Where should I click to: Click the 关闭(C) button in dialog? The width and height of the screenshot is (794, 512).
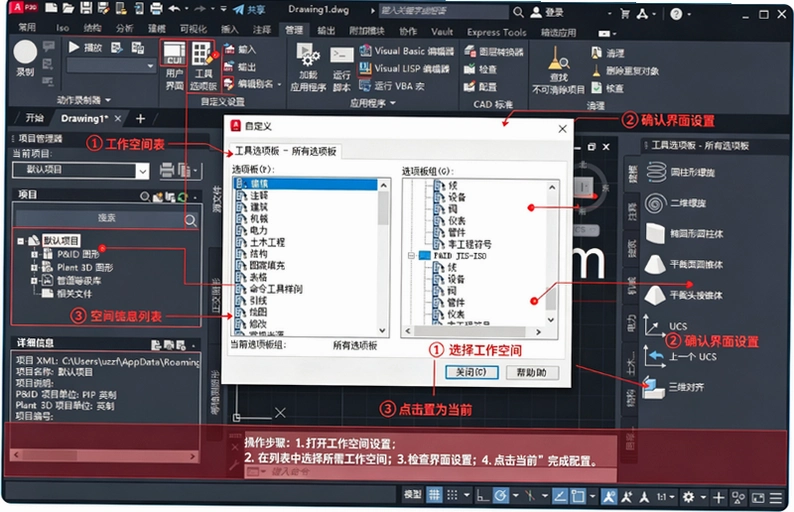(471, 372)
